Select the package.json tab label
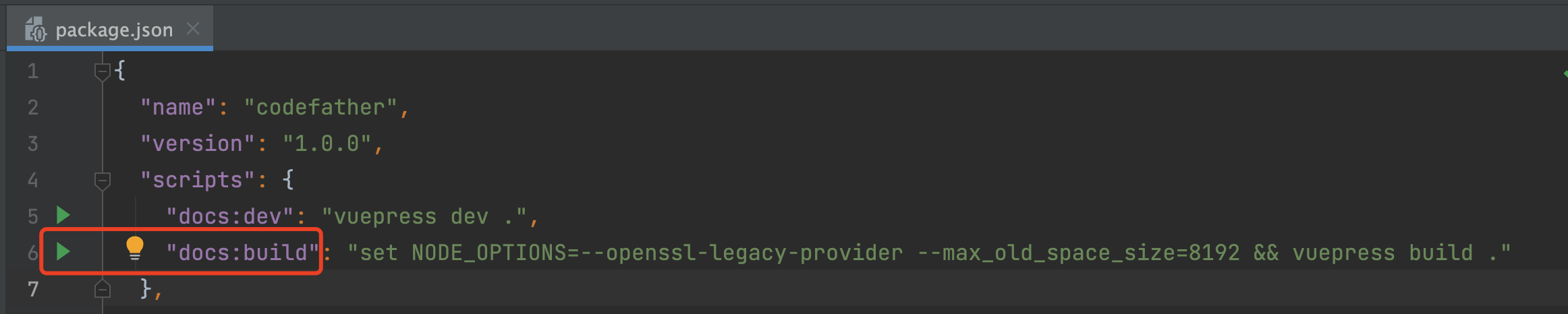Image resolution: width=1568 pixels, height=314 pixels. click(x=114, y=30)
